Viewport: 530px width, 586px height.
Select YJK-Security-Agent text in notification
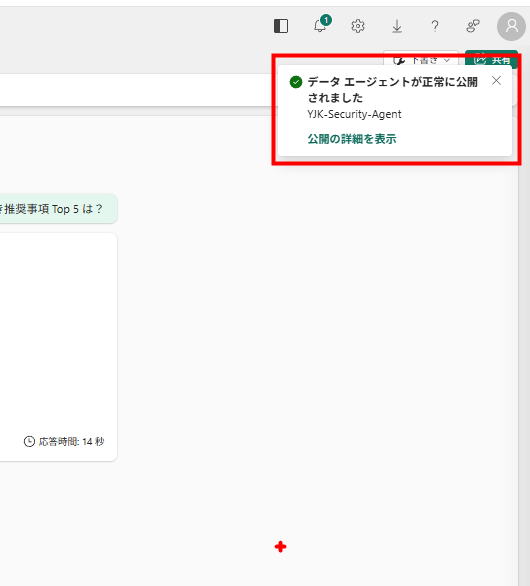click(354, 114)
